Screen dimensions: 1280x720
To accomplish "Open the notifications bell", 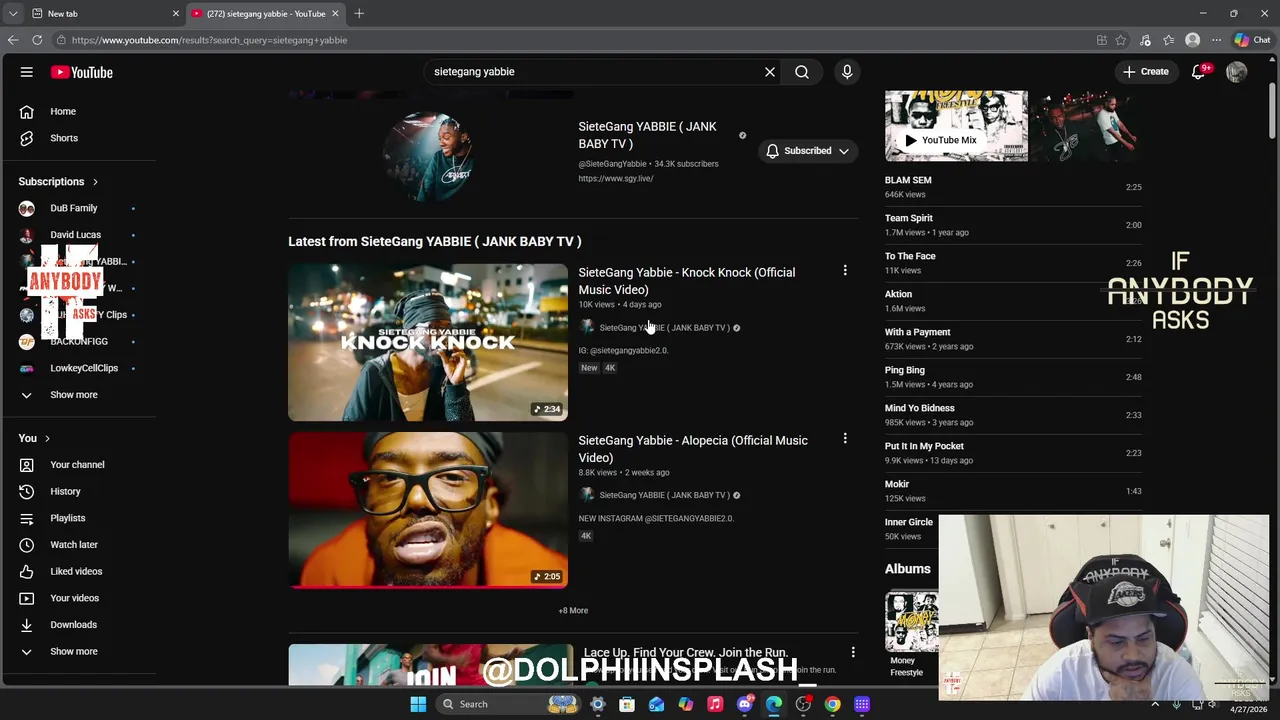I will click(x=1199, y=72).
